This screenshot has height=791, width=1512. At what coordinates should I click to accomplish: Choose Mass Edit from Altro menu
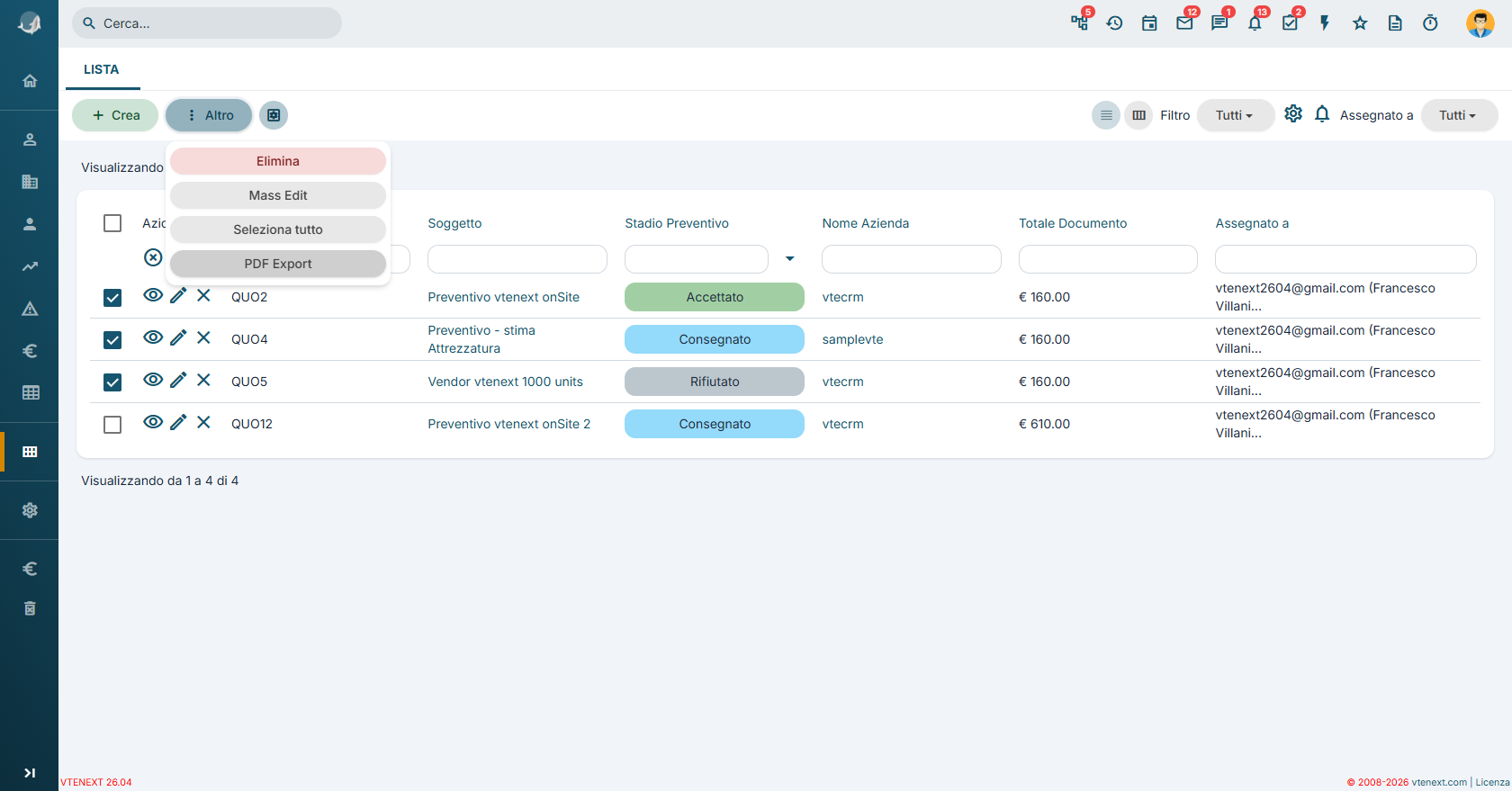coord(278,195)
